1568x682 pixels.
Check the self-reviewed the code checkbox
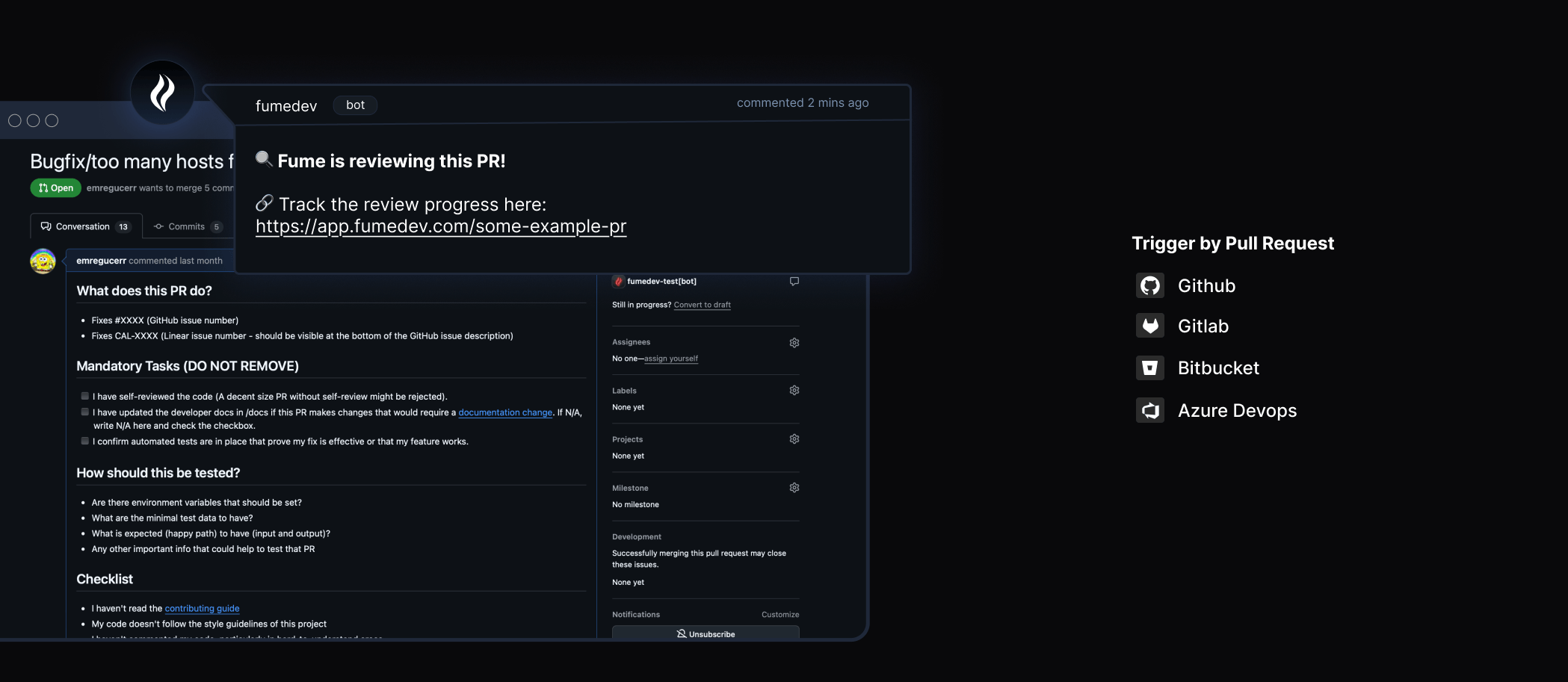(85, 396)
